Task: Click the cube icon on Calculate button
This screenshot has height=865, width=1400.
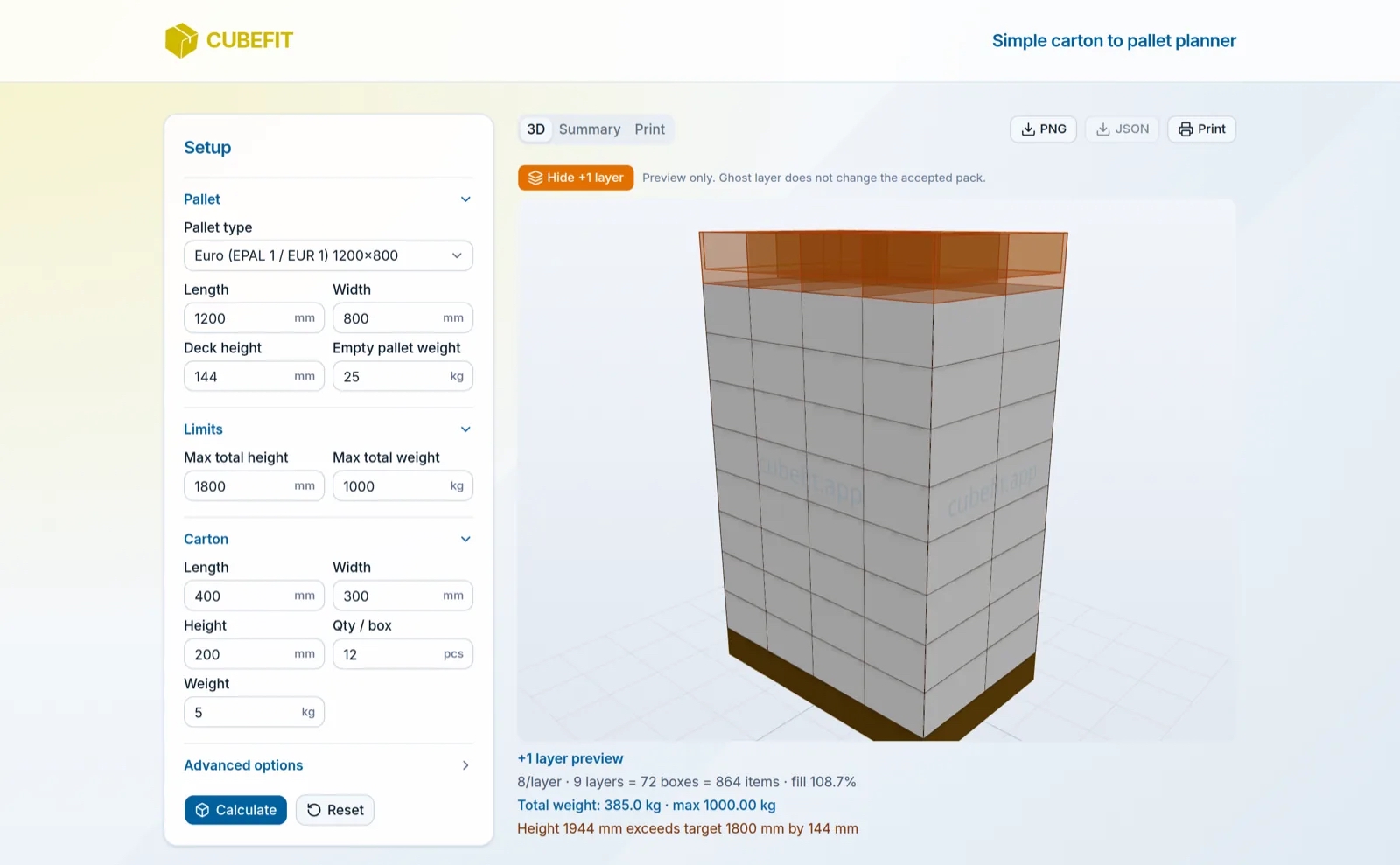Action: point(202,810)
